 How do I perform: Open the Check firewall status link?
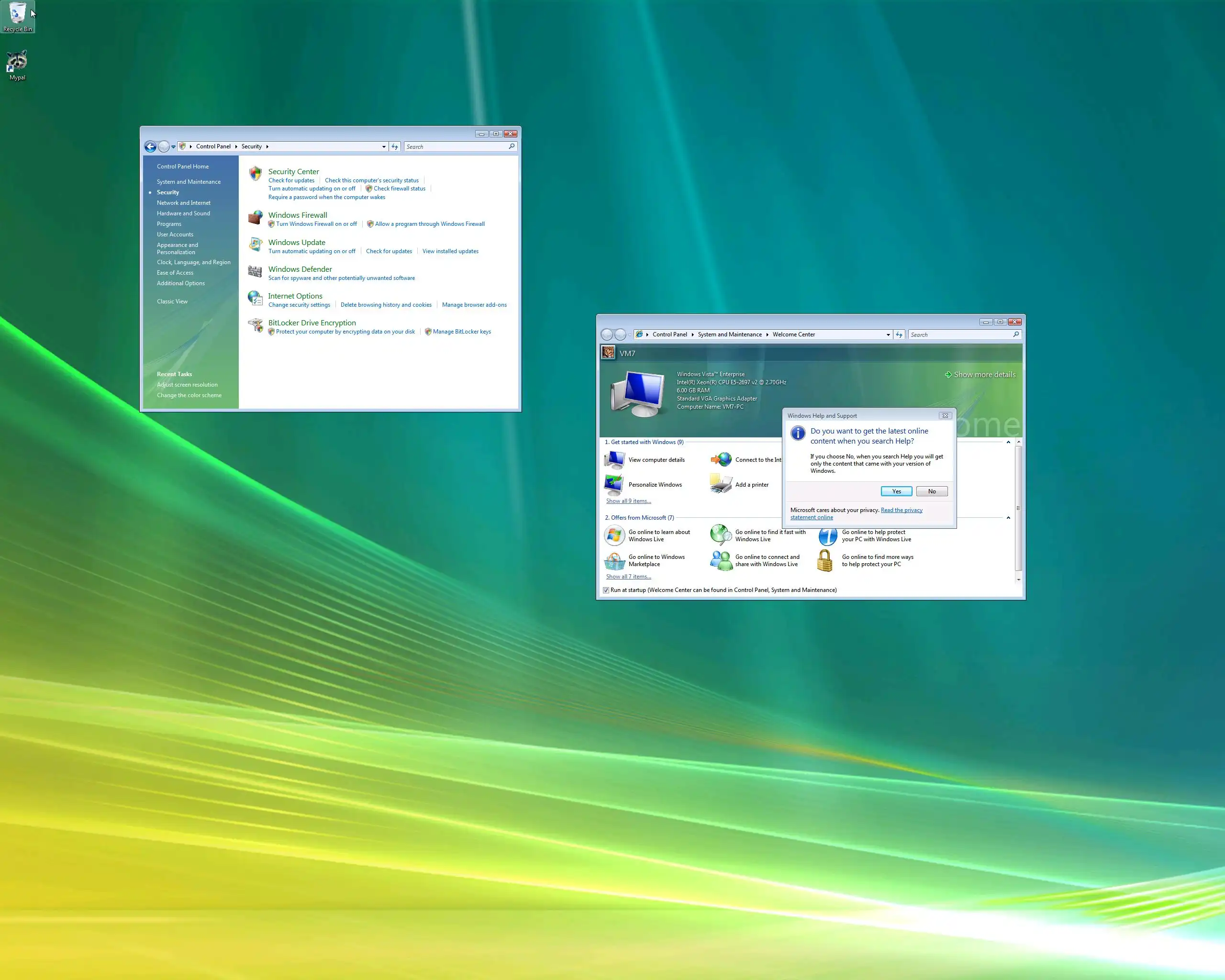(399, 189)
